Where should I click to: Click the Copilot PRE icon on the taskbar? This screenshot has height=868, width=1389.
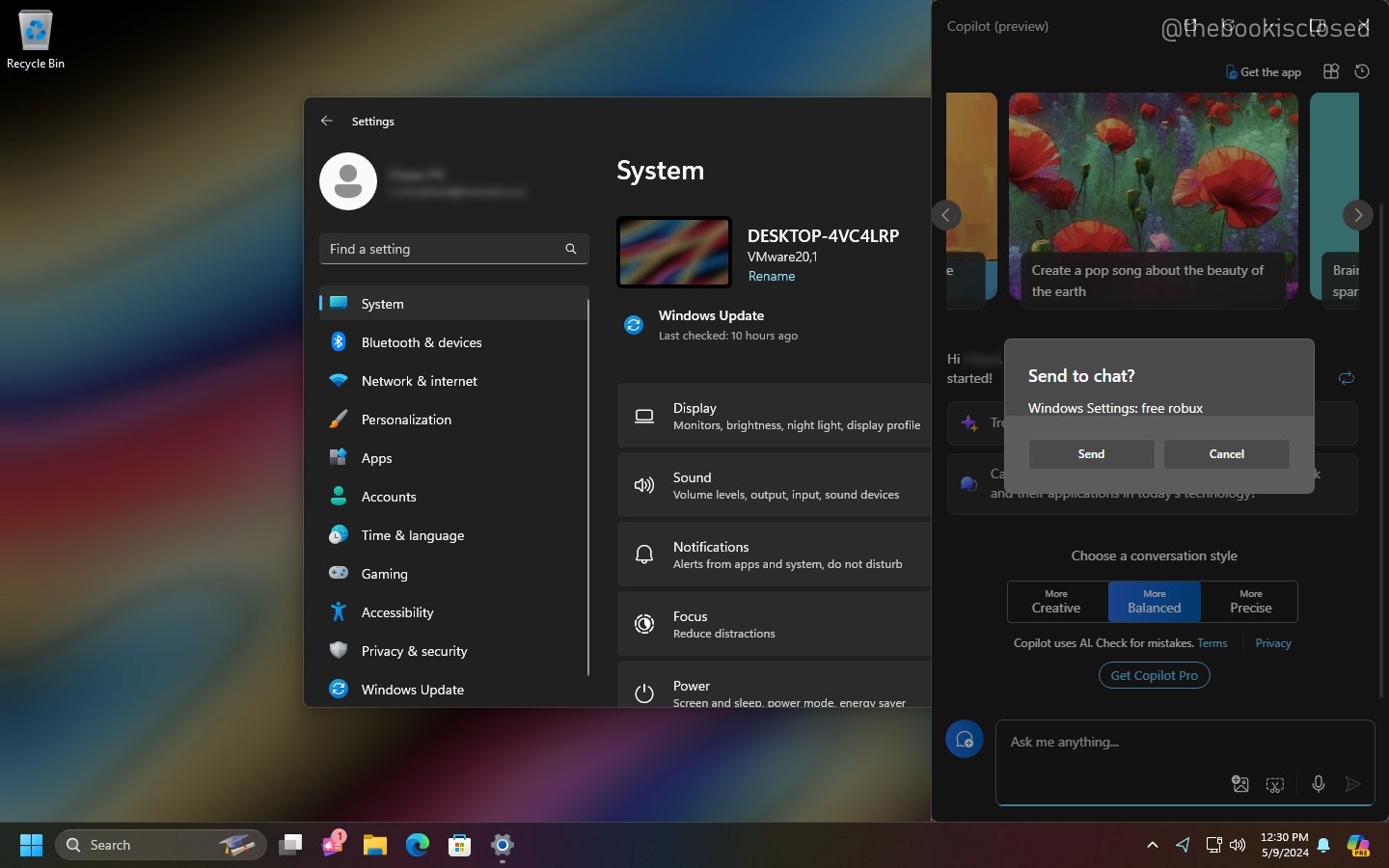[1359, 846]
